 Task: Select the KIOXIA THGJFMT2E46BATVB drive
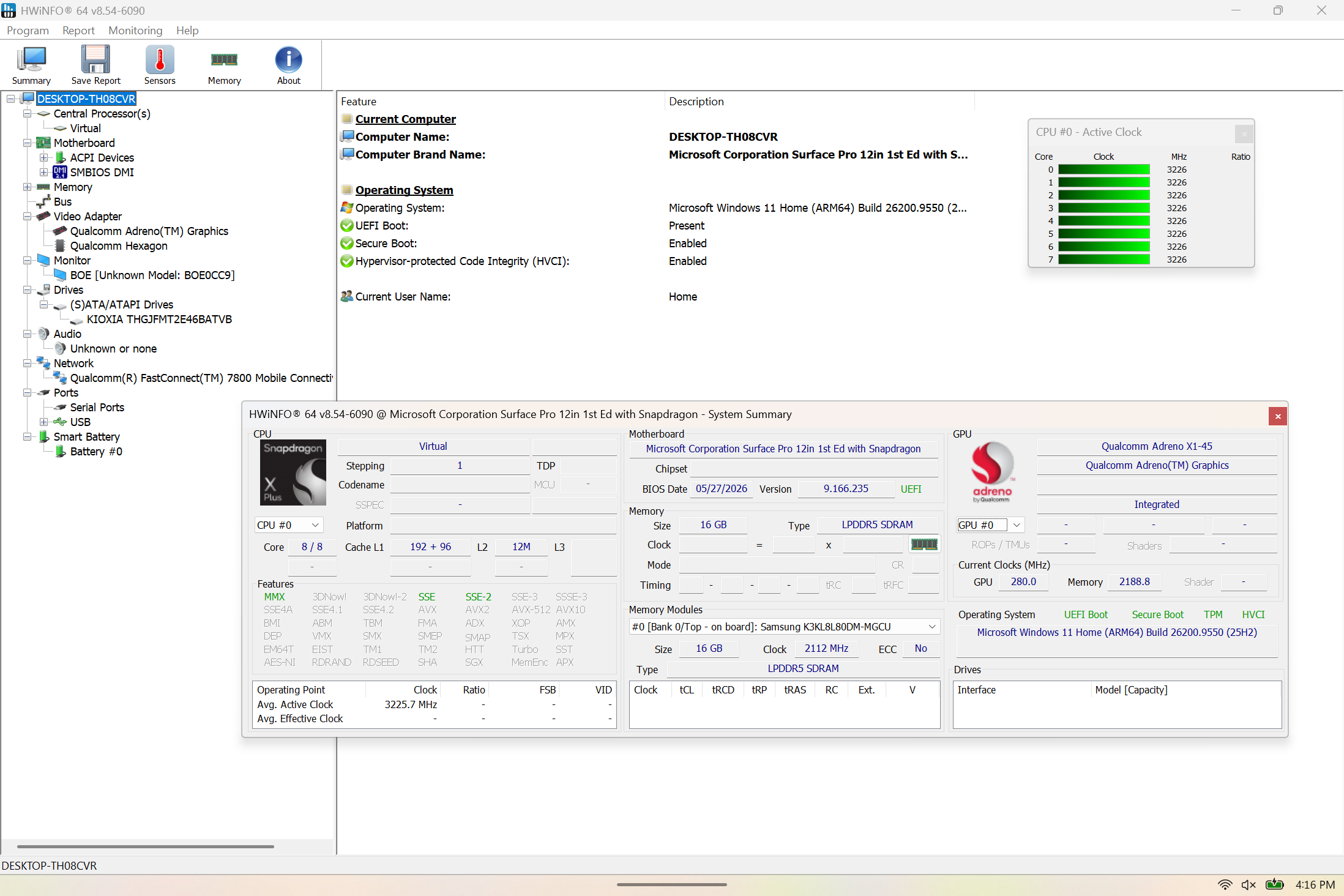pos(159,319)
